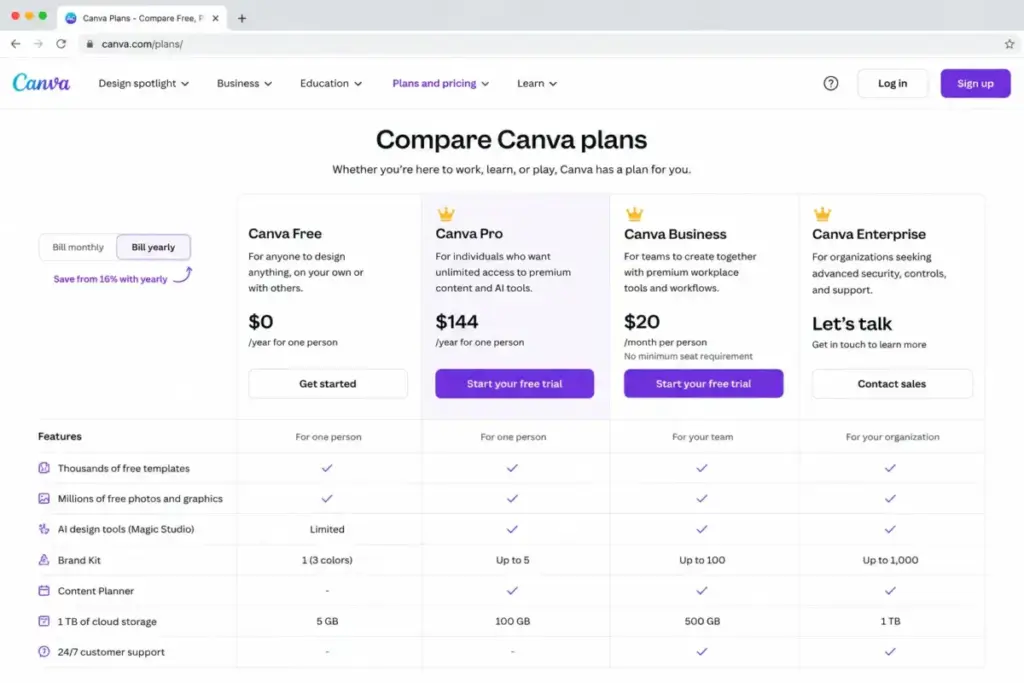Click the 1 (3 colors) Brand Kit cell
The height and width of the screenshot is (683, 1024).
pyautogui.click(x=327, y=560)
